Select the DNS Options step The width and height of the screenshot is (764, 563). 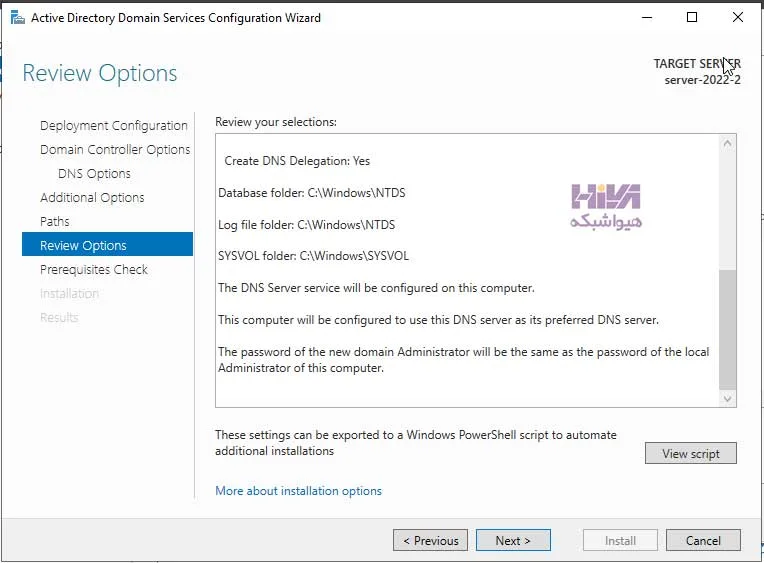[94, 174]
